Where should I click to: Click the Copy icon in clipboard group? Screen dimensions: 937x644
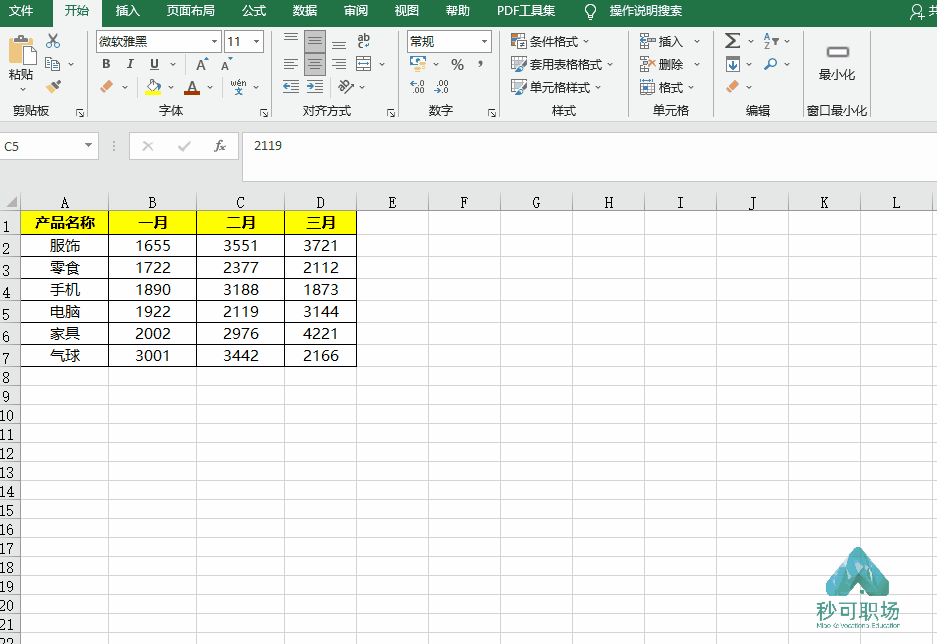(x=53, y=64)
